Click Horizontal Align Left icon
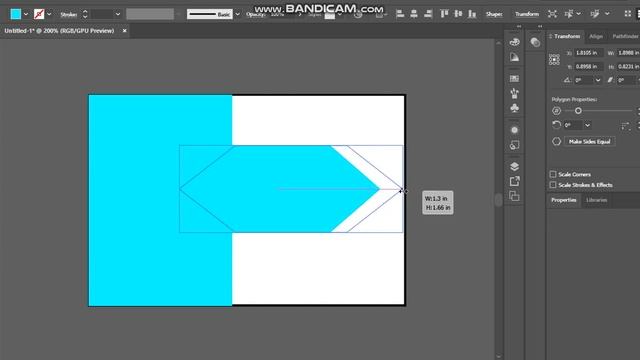 point(400,14)
